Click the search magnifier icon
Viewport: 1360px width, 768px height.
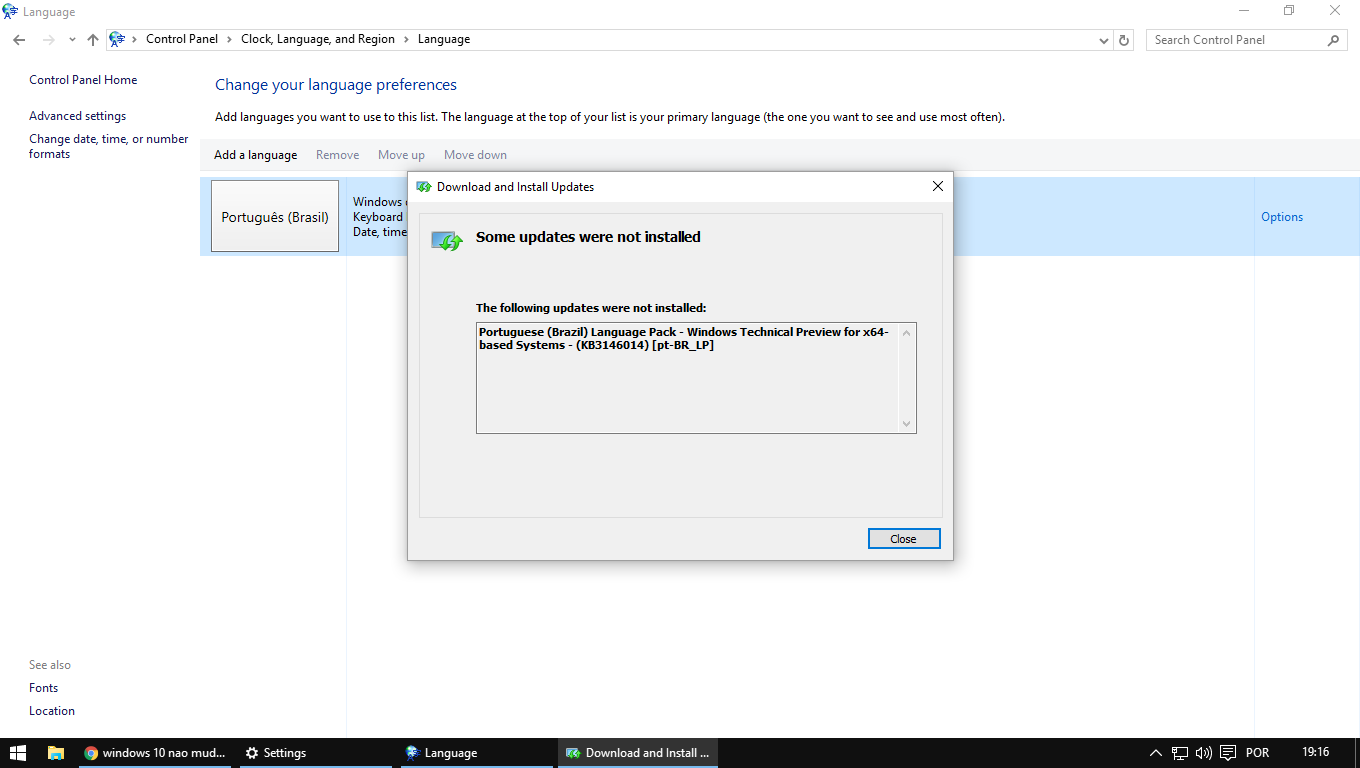pos(1333,40)
